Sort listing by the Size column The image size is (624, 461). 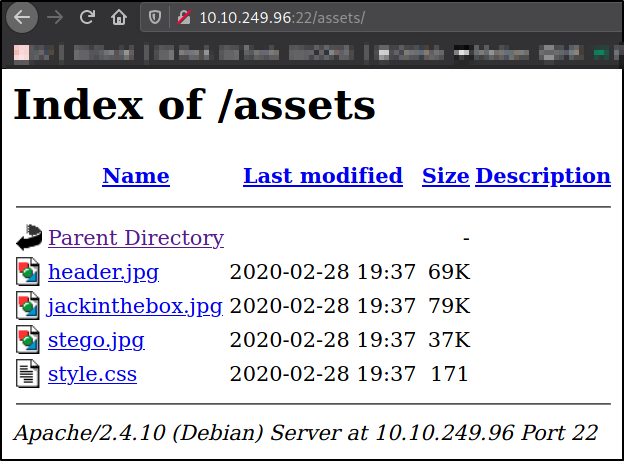pyautogui.click(x=446, y=176)
